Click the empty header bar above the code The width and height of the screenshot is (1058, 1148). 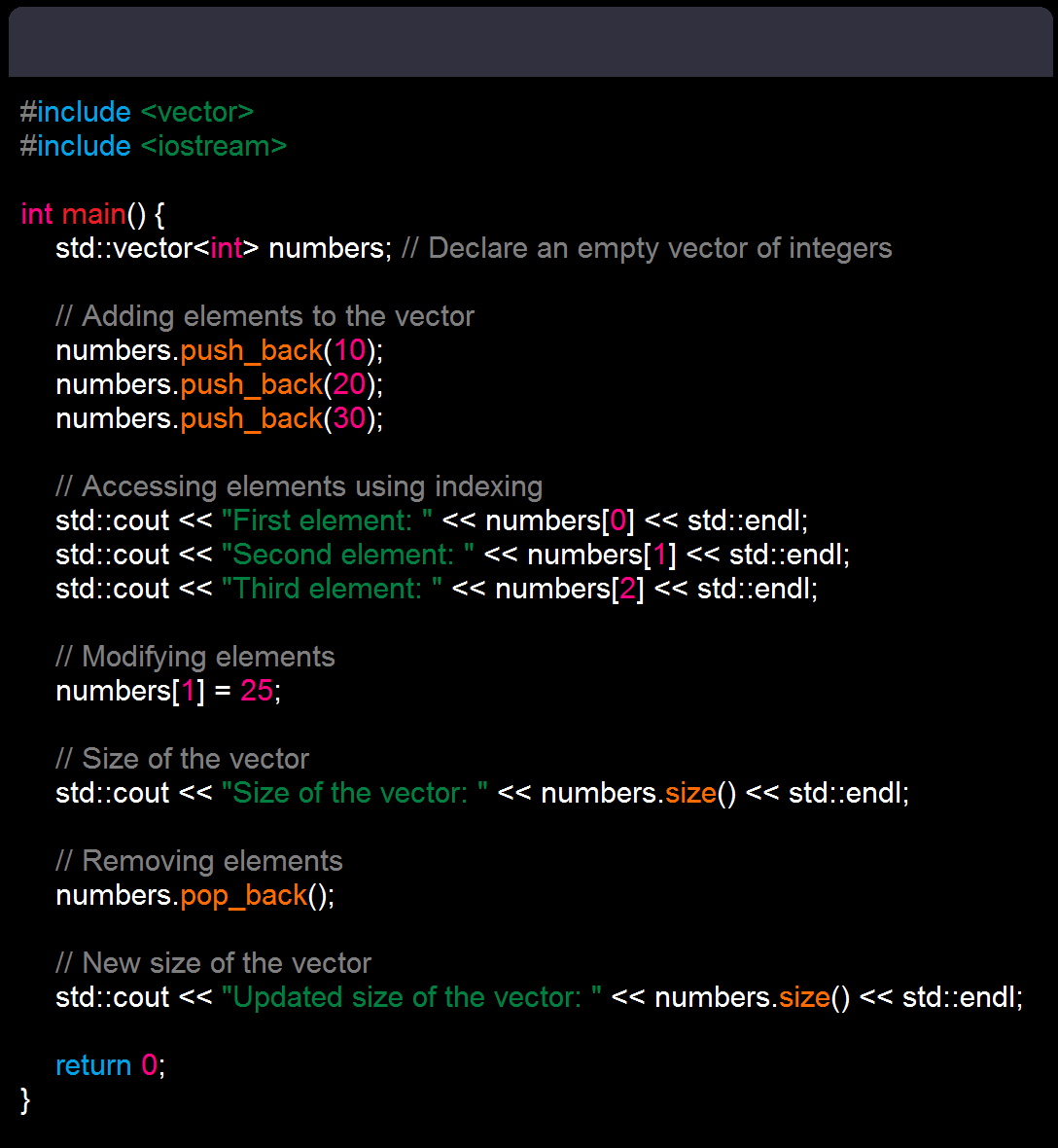point(531,42)
